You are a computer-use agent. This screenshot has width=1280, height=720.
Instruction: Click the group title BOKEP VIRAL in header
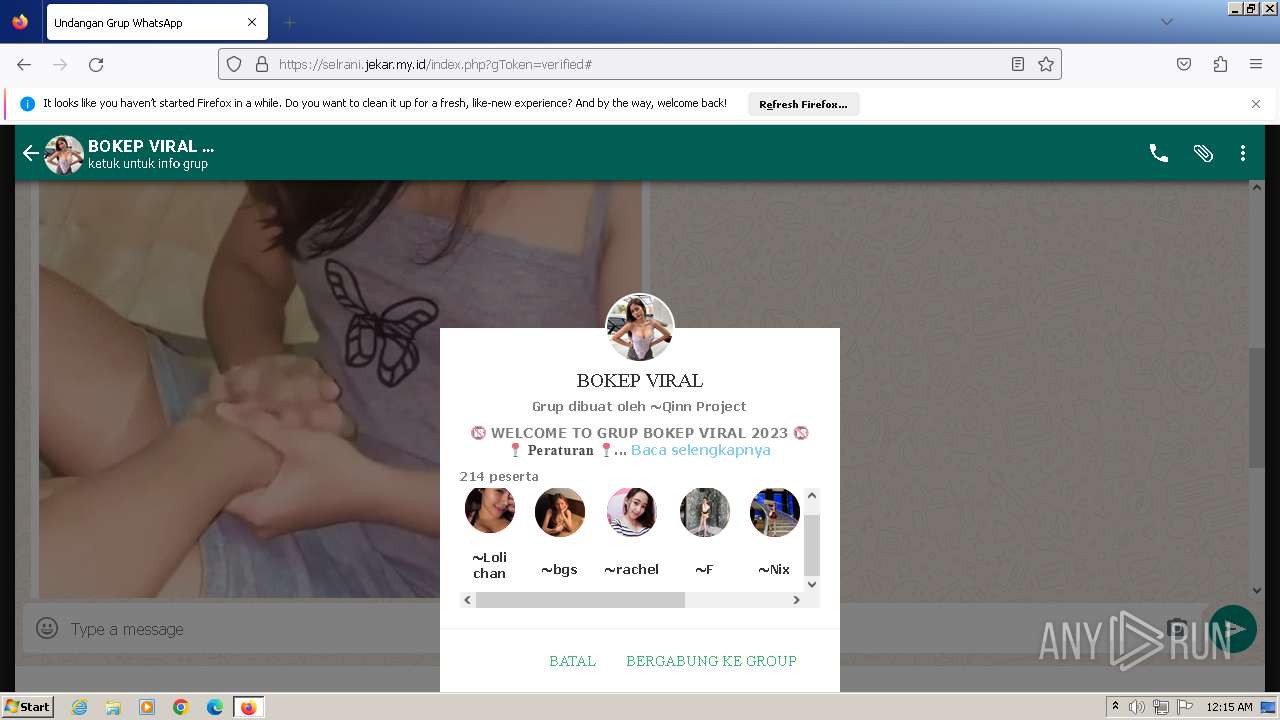pyautogui.click(x=151, y=146)
